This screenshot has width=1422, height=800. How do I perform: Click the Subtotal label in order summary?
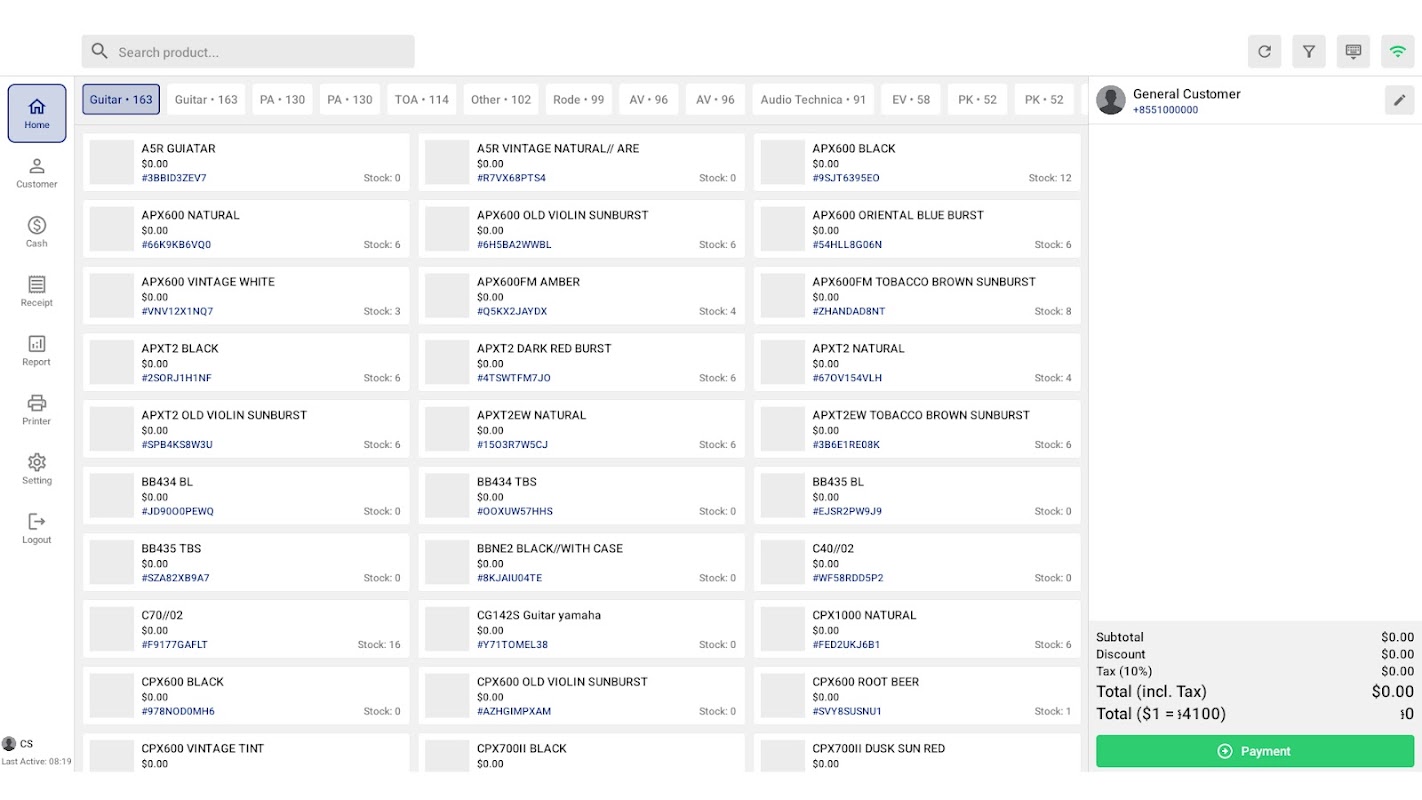tap(1120, 637)
